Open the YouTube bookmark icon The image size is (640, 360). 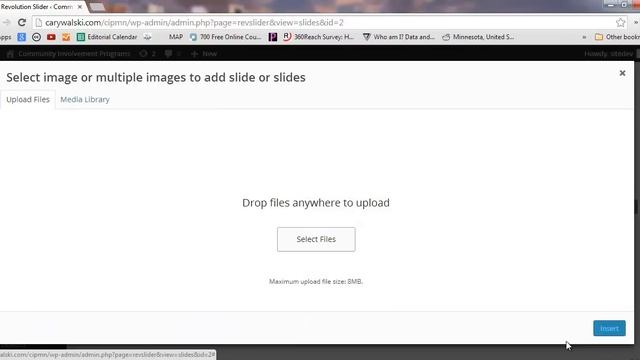51,37
